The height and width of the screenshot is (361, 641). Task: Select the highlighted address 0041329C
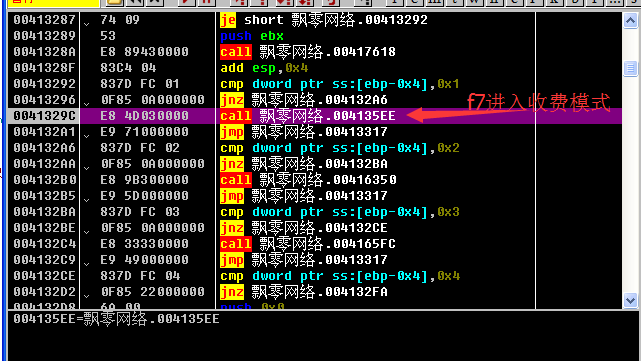(x=44, y=116)
